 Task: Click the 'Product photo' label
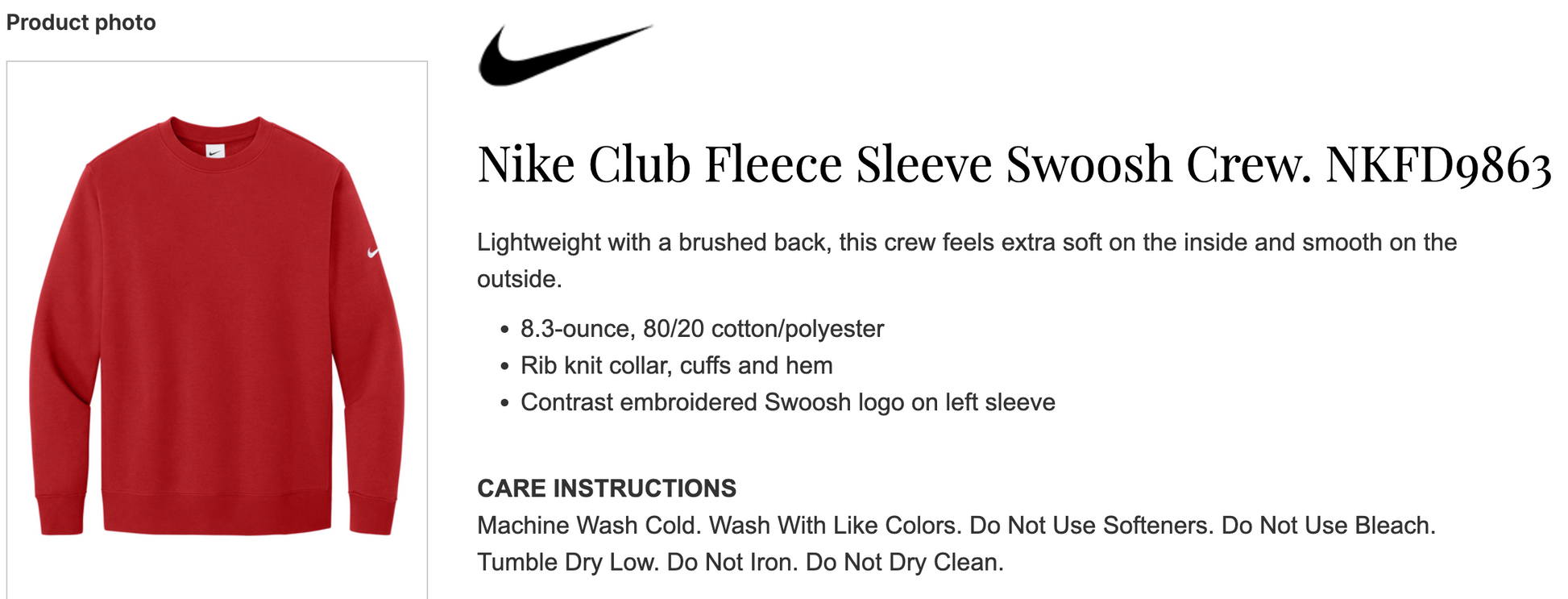pyautogui.click(x=81, y=23)
